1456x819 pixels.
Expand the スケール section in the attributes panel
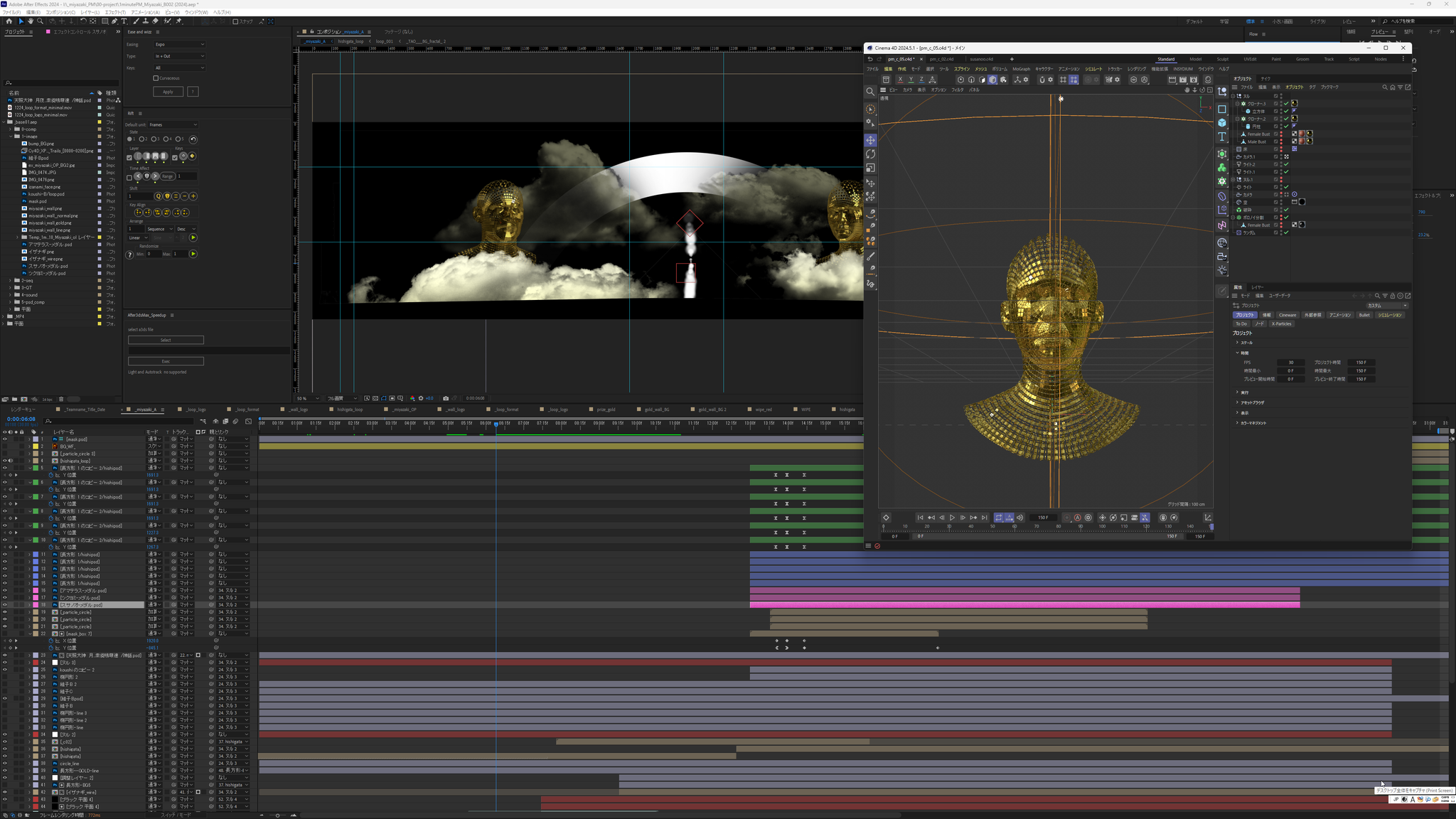pyautogui.click(x=1238, y=343)
